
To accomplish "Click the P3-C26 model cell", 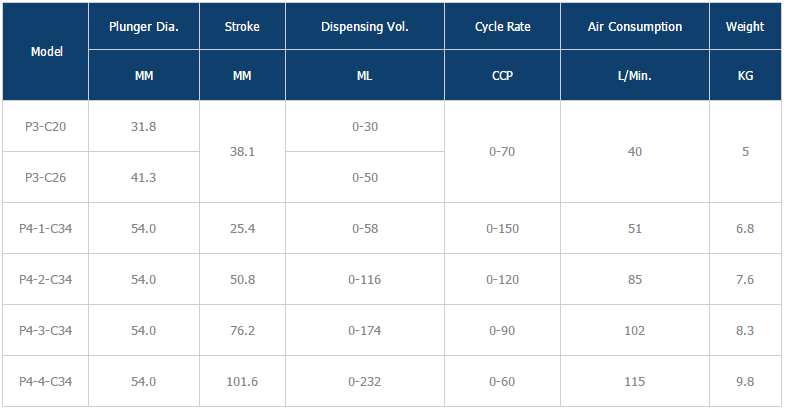I will [46, 178].
